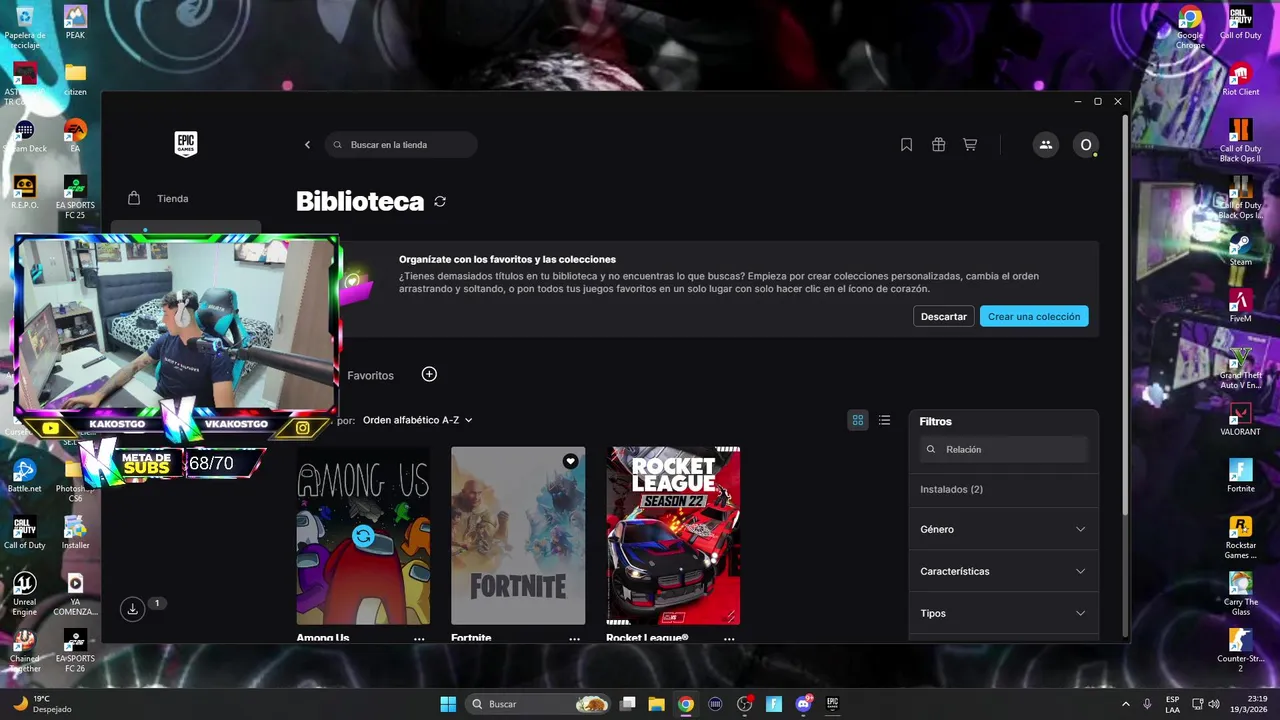Screen dimensions: 1280x720
Task: Select the FiveM desktop icon
Action: pos(1241,306)
